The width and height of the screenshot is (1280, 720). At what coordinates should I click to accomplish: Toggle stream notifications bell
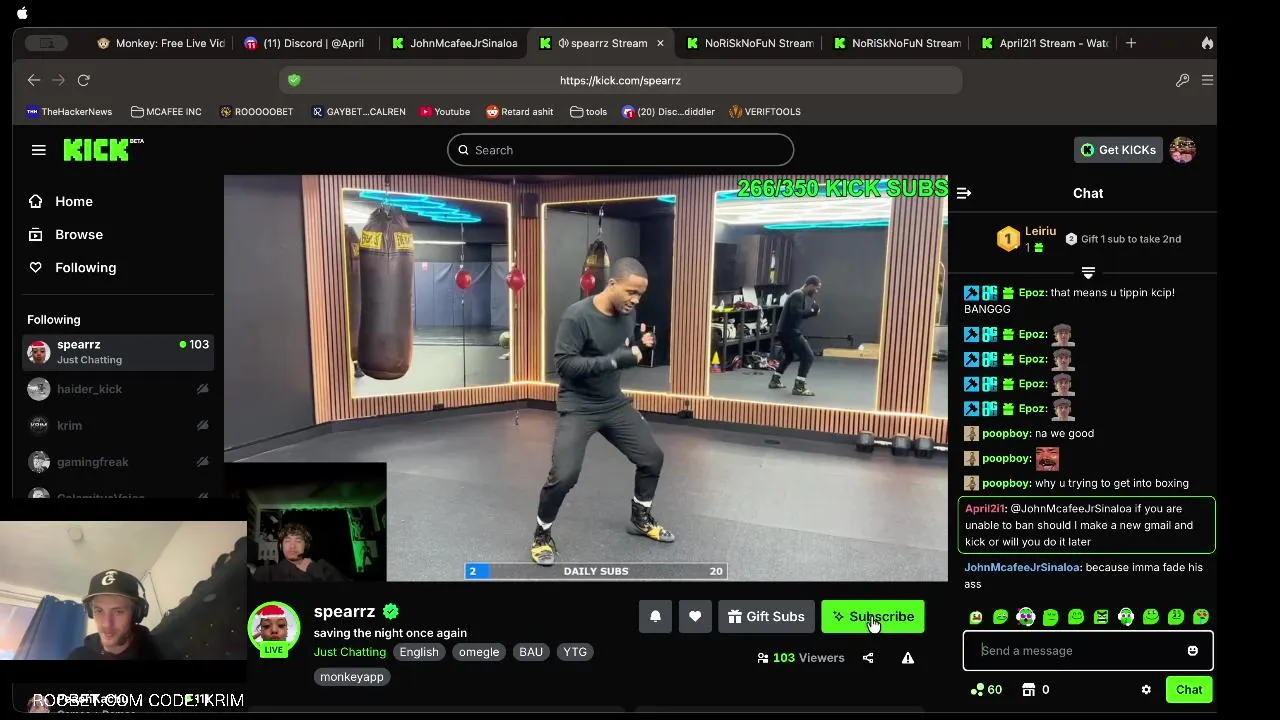tap(655, 617)
